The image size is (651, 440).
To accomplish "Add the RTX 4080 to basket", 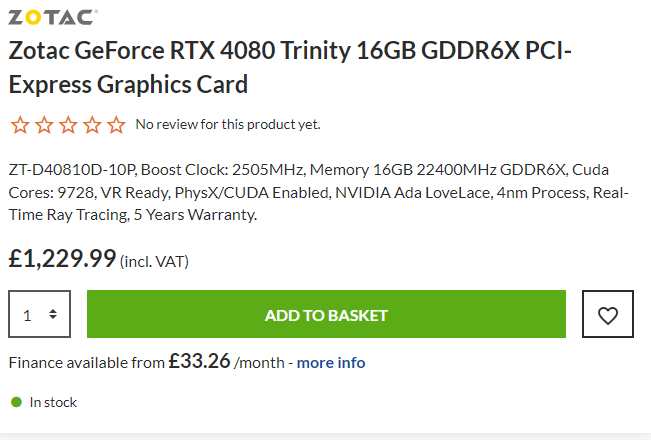I will pyautogui.click(x=326, y=314).
